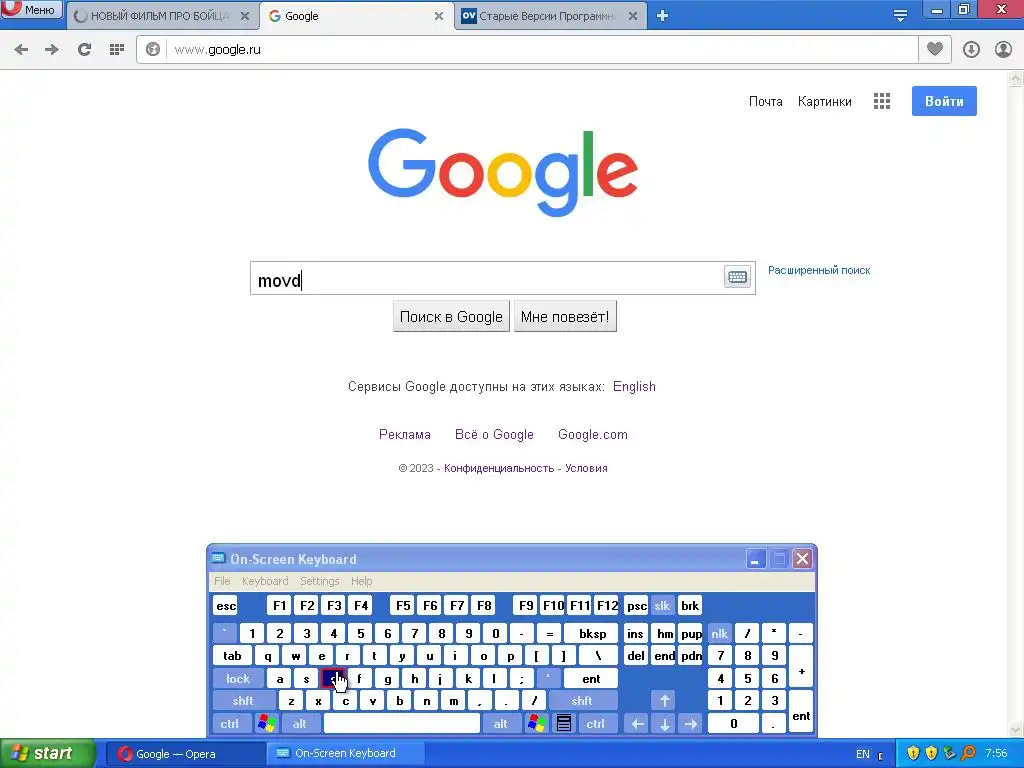This screenshot has height=768, width=1024.
Task: Click the Google search input field
Action: pos(487,278)
